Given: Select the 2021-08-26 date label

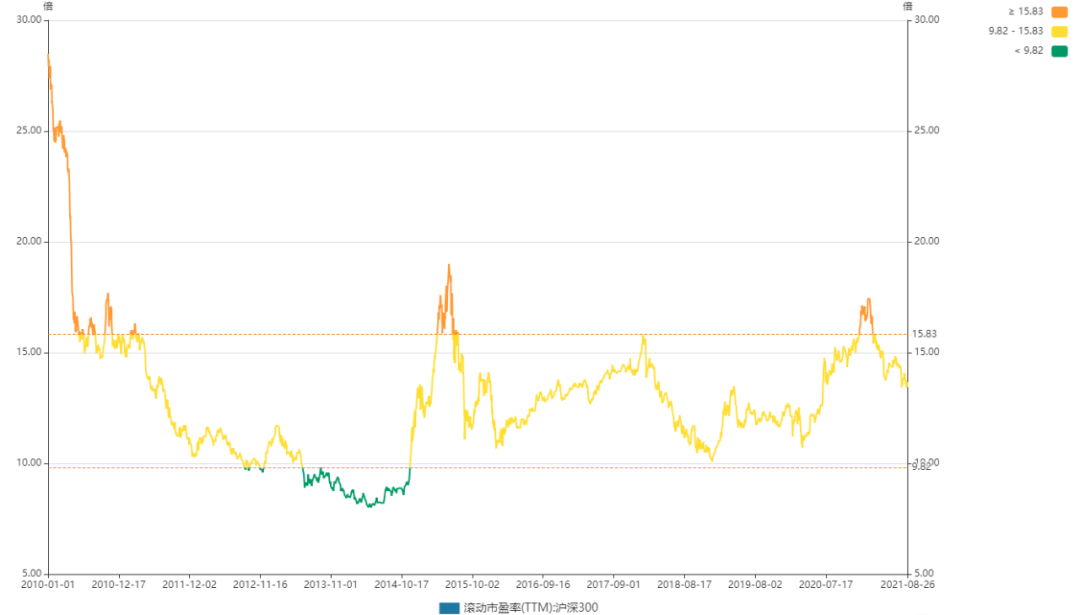Looking at the screenshot, I should (x=908, y=585).
